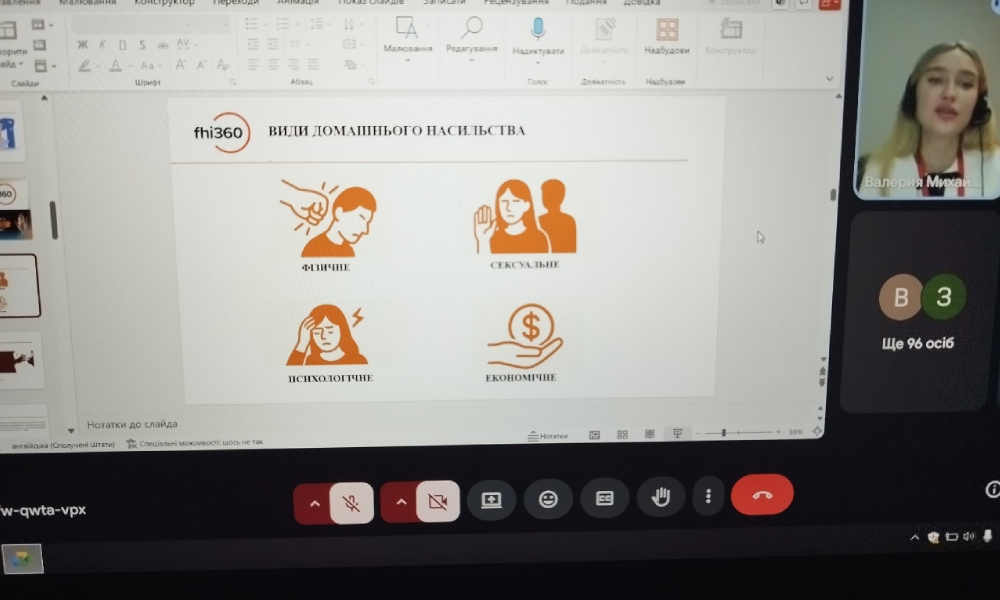
Task: Open emoji reactions in Meet
Action: [x=548, y=499]
